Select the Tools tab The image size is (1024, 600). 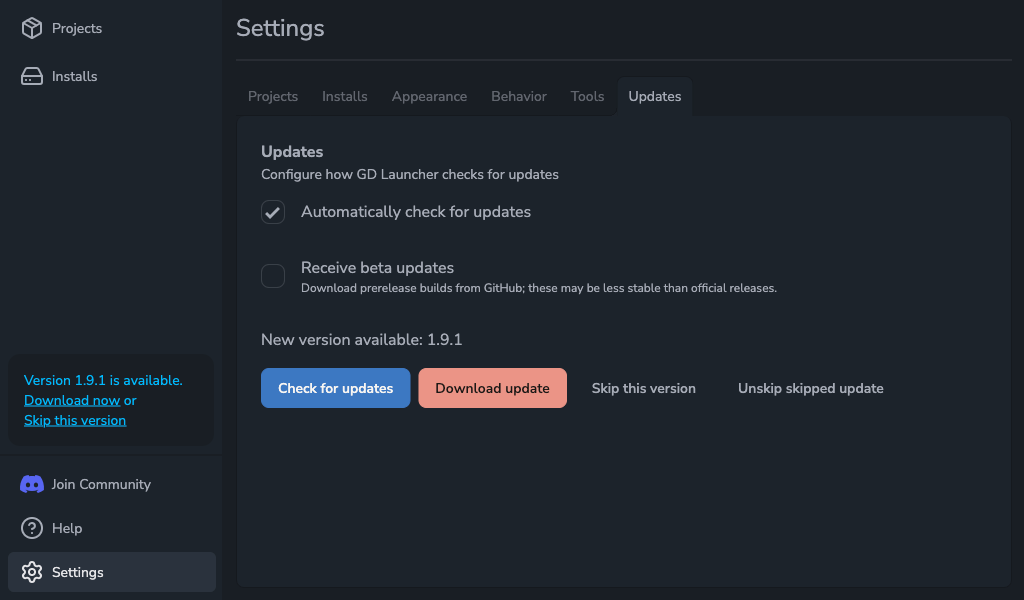(x=587, y=96)
